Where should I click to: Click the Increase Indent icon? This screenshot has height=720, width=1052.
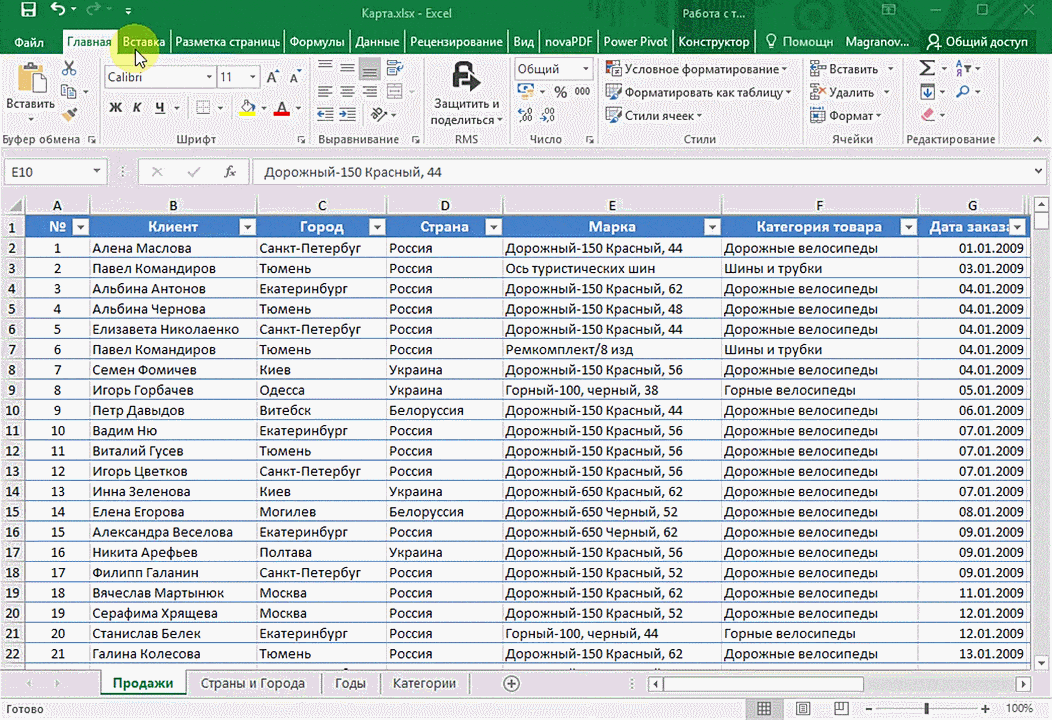347,115
